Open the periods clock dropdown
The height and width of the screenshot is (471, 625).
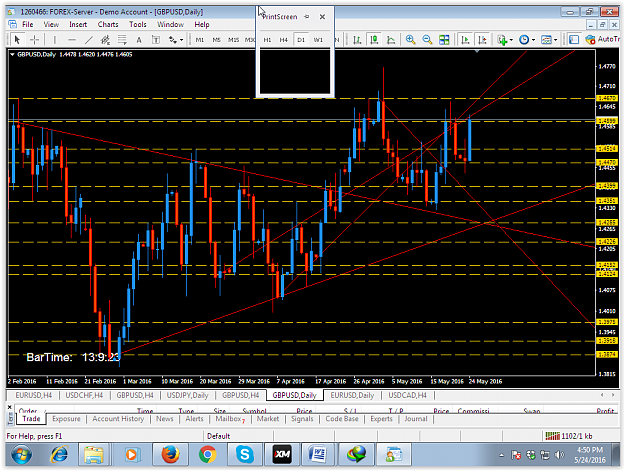527,39
